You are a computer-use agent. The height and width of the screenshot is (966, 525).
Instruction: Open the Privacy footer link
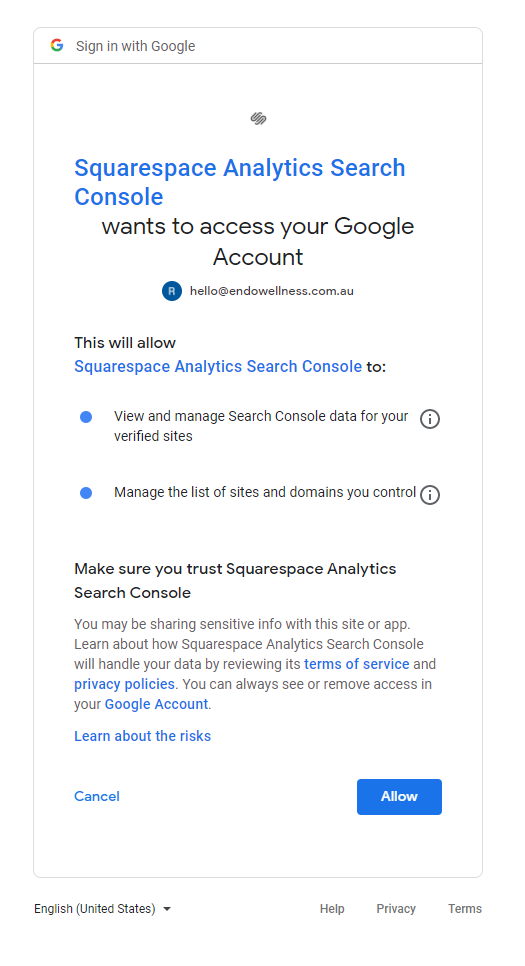396,909
